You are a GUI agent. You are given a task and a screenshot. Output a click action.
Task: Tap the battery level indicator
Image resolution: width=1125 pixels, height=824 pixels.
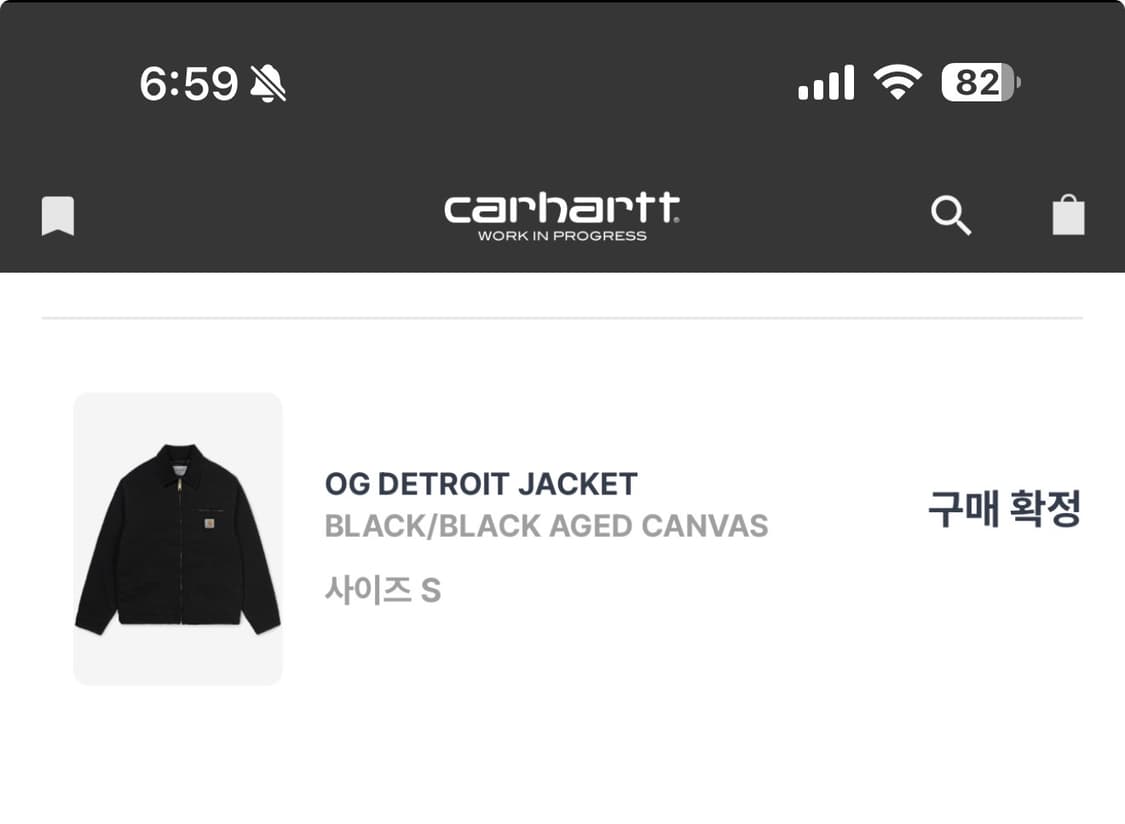(x=980, y=82)
